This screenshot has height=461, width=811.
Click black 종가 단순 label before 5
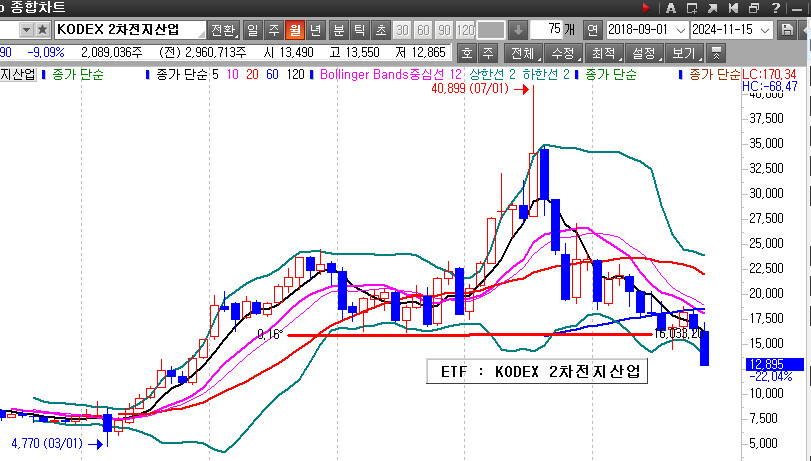[x=182, y=74]
